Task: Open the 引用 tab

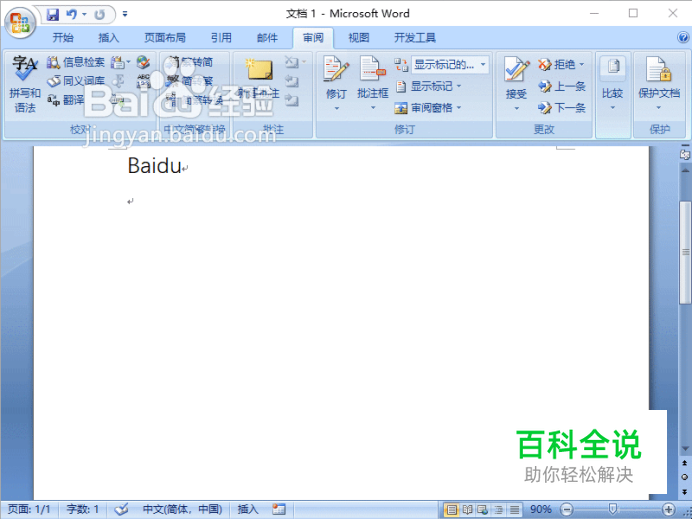Action: pyautogui.click(x=221, y=38)
